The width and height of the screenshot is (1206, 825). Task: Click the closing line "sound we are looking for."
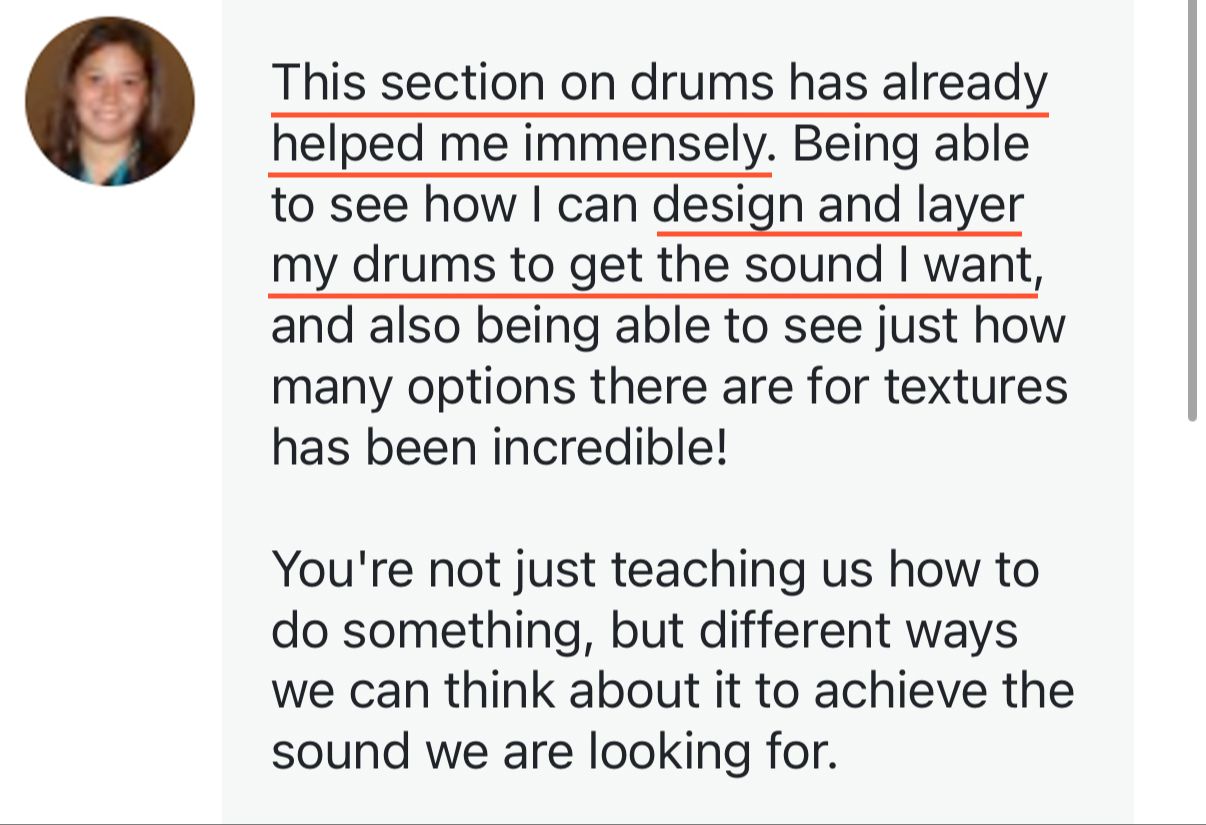(554, 752)
